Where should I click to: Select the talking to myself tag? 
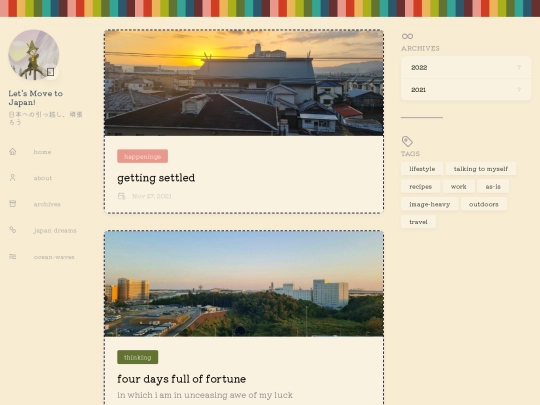click(x=481, y=169)
